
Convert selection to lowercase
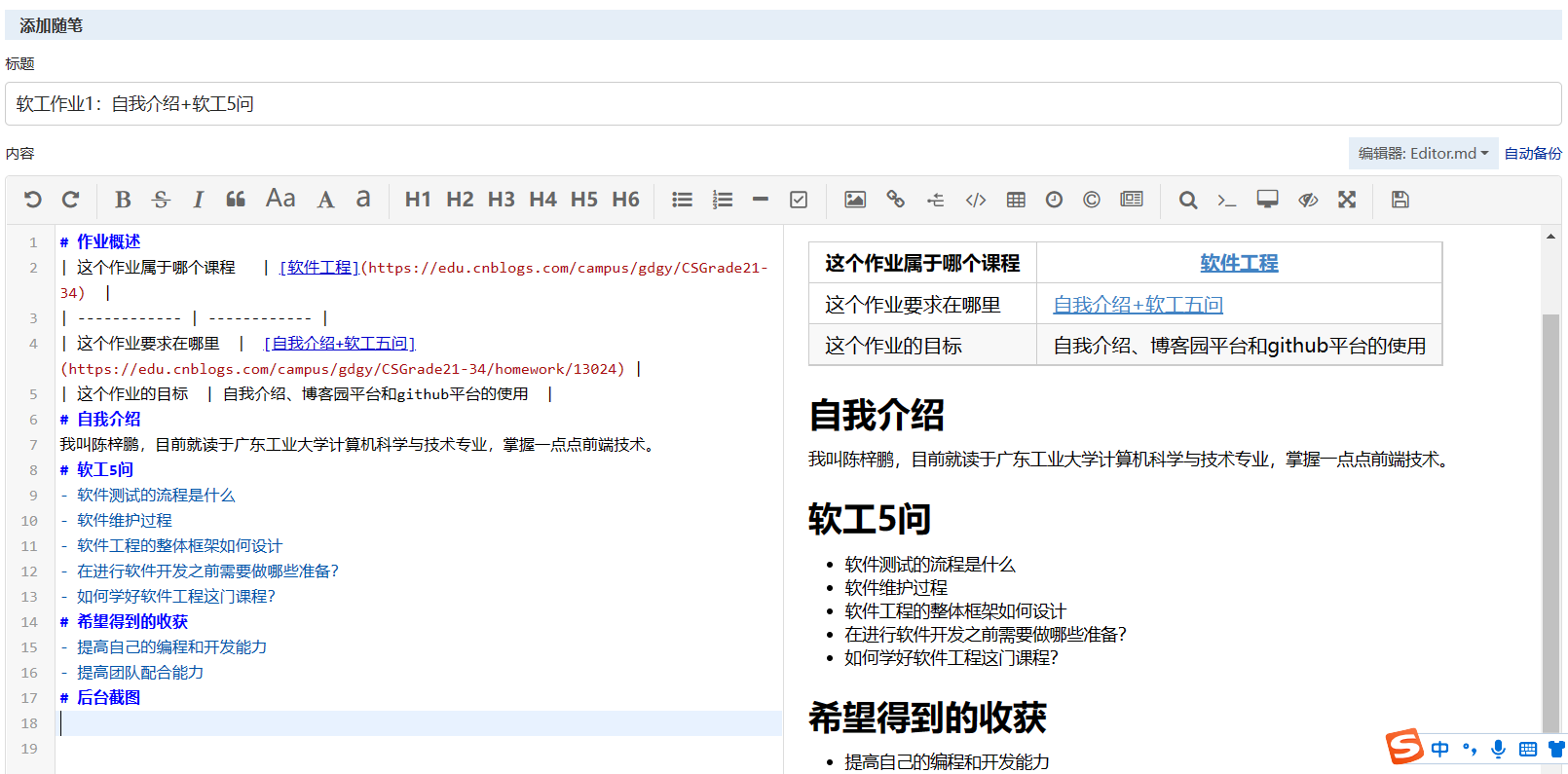pyautogui.click(x=363, y=199)
